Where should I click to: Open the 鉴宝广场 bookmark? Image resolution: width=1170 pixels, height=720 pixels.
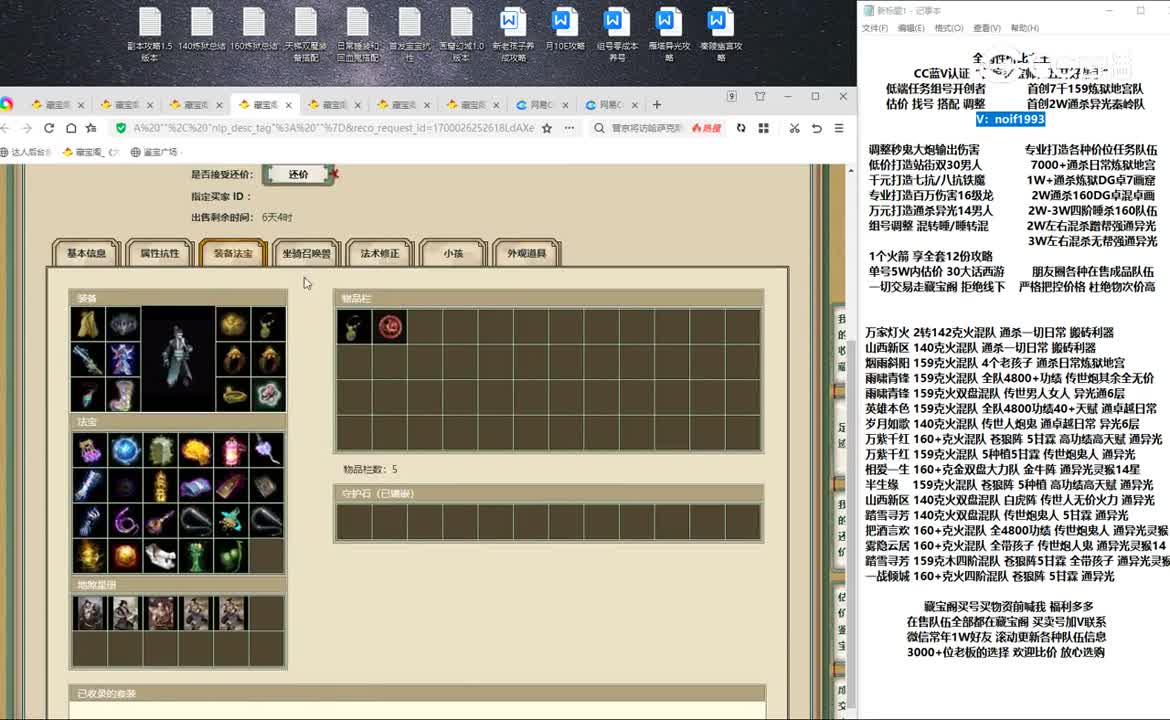coord(154,152)
